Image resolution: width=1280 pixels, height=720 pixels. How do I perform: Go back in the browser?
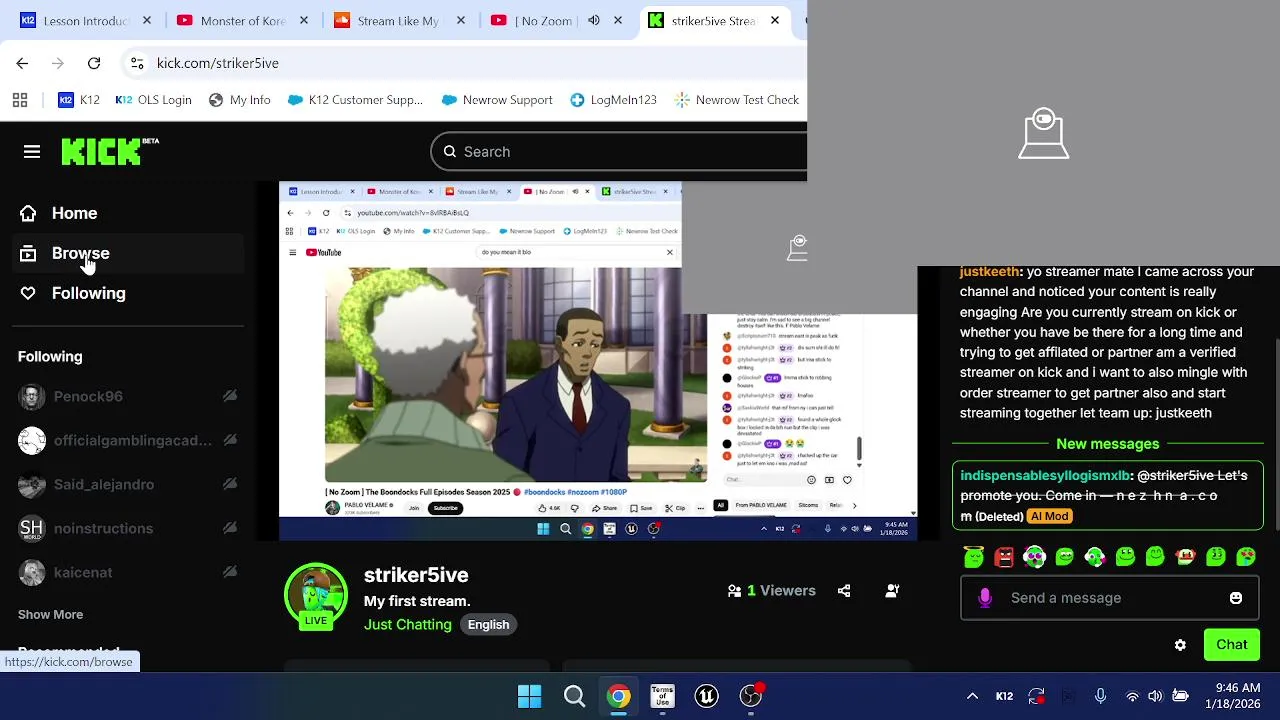22,63
